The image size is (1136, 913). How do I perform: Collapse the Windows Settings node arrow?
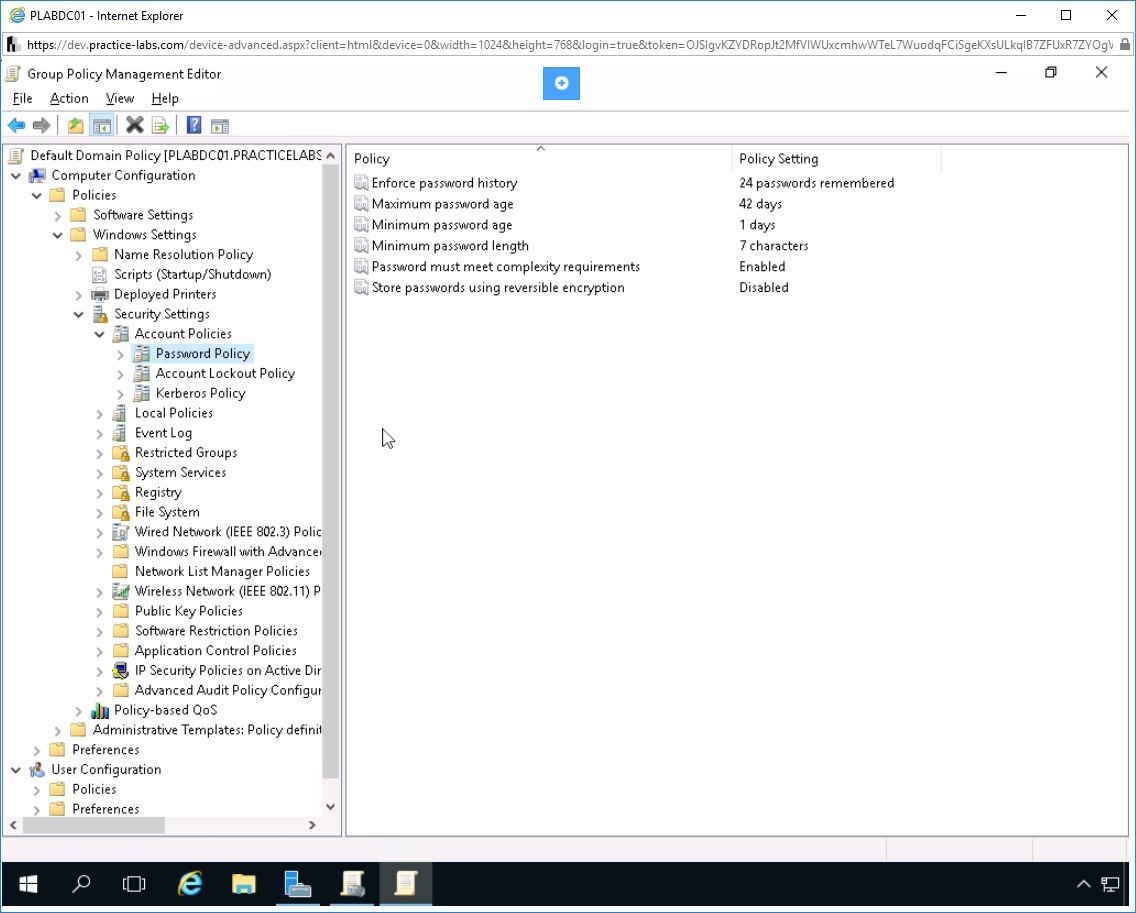(x=57, y=235)
